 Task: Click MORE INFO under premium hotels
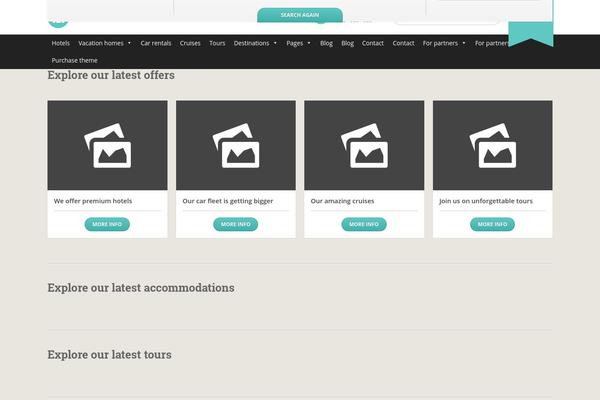(107, 224)
